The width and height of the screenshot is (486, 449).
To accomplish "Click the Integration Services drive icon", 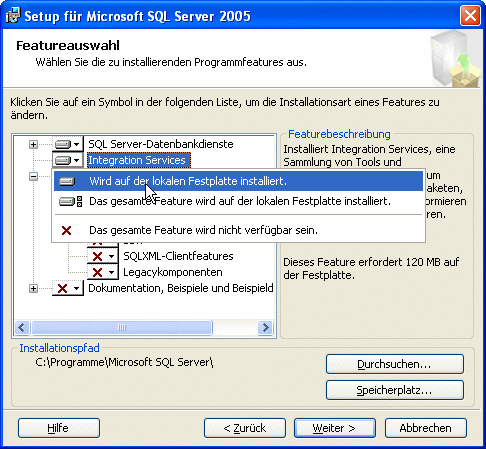I will [63, 160].
